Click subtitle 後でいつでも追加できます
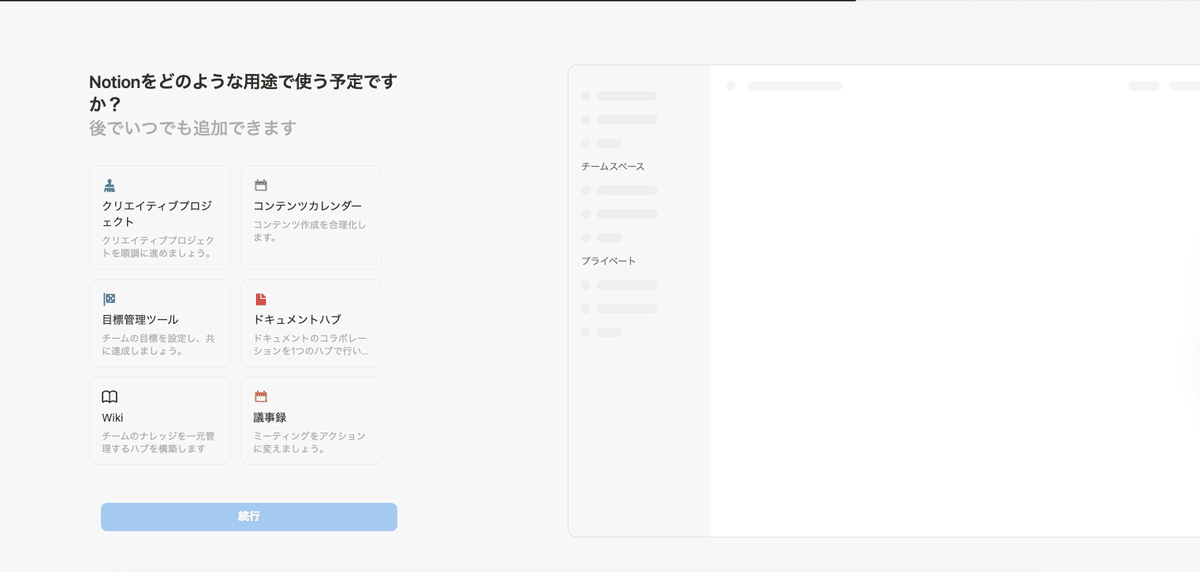 (x=193, y=128)
